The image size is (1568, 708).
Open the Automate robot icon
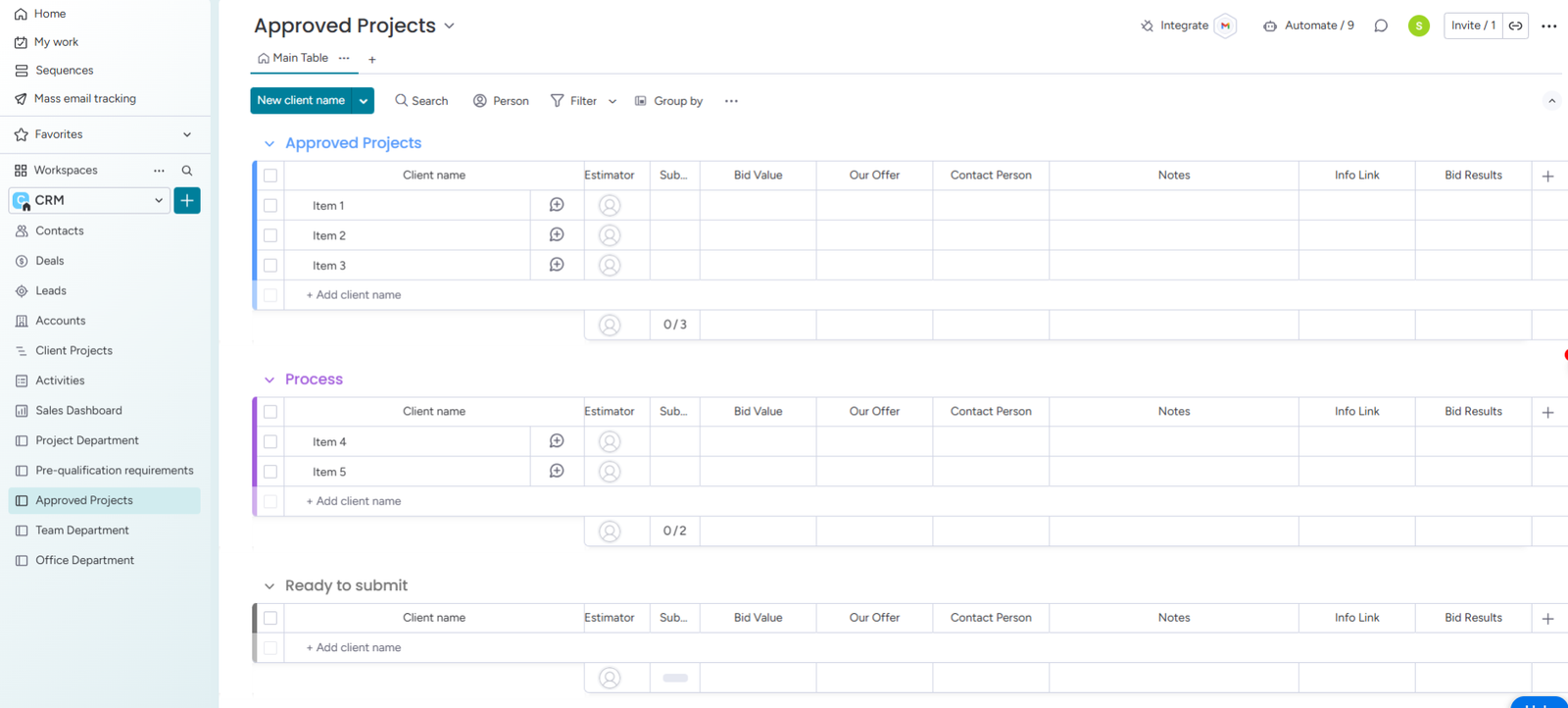point(1270,25)
